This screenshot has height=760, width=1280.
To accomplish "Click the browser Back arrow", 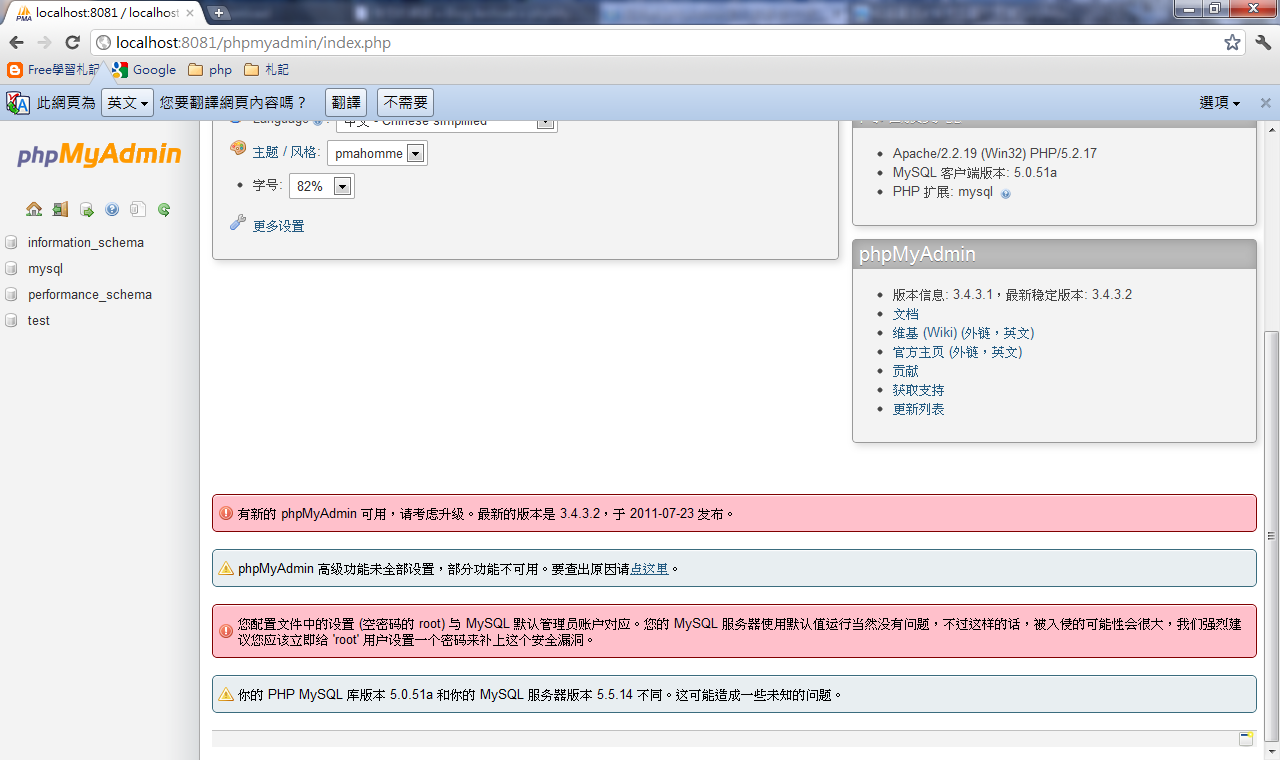I will click(16, 43).
